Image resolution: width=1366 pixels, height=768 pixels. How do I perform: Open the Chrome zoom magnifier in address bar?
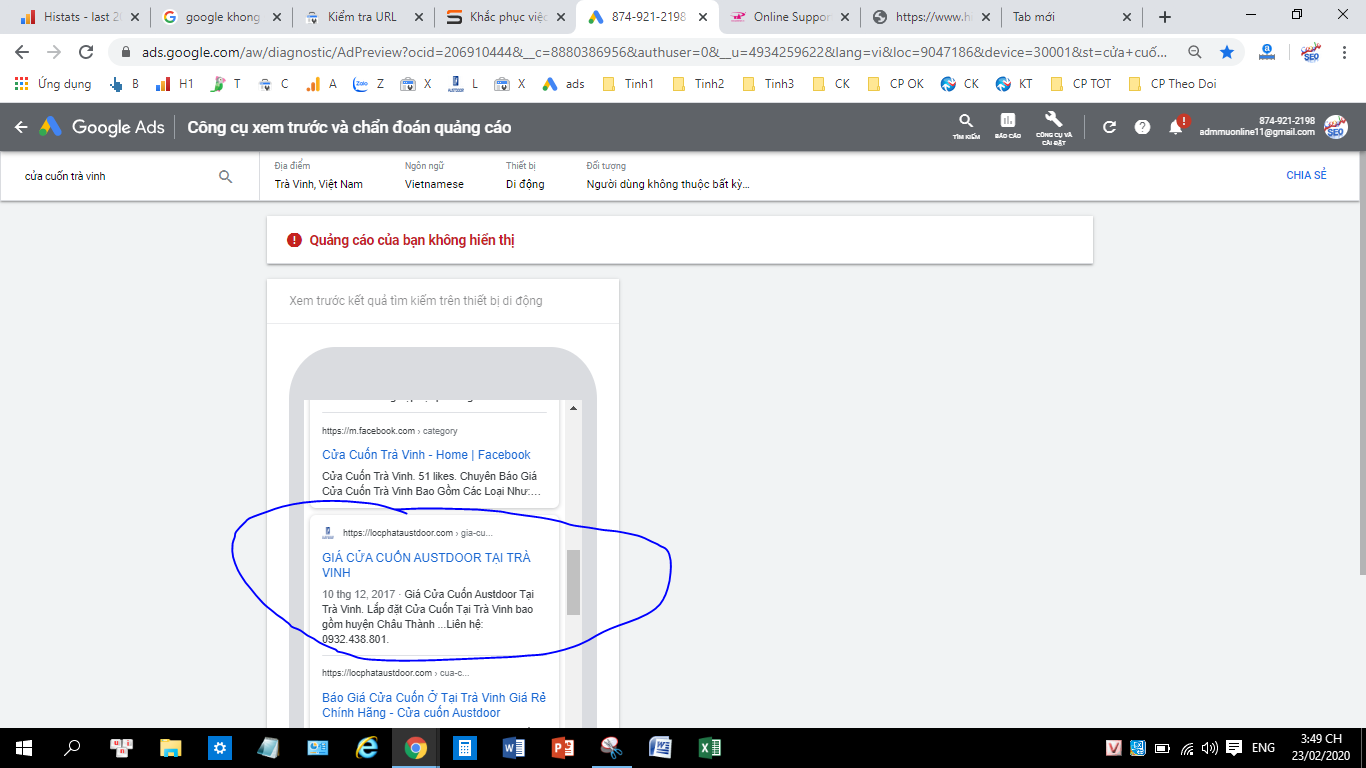click(1195, 52)
